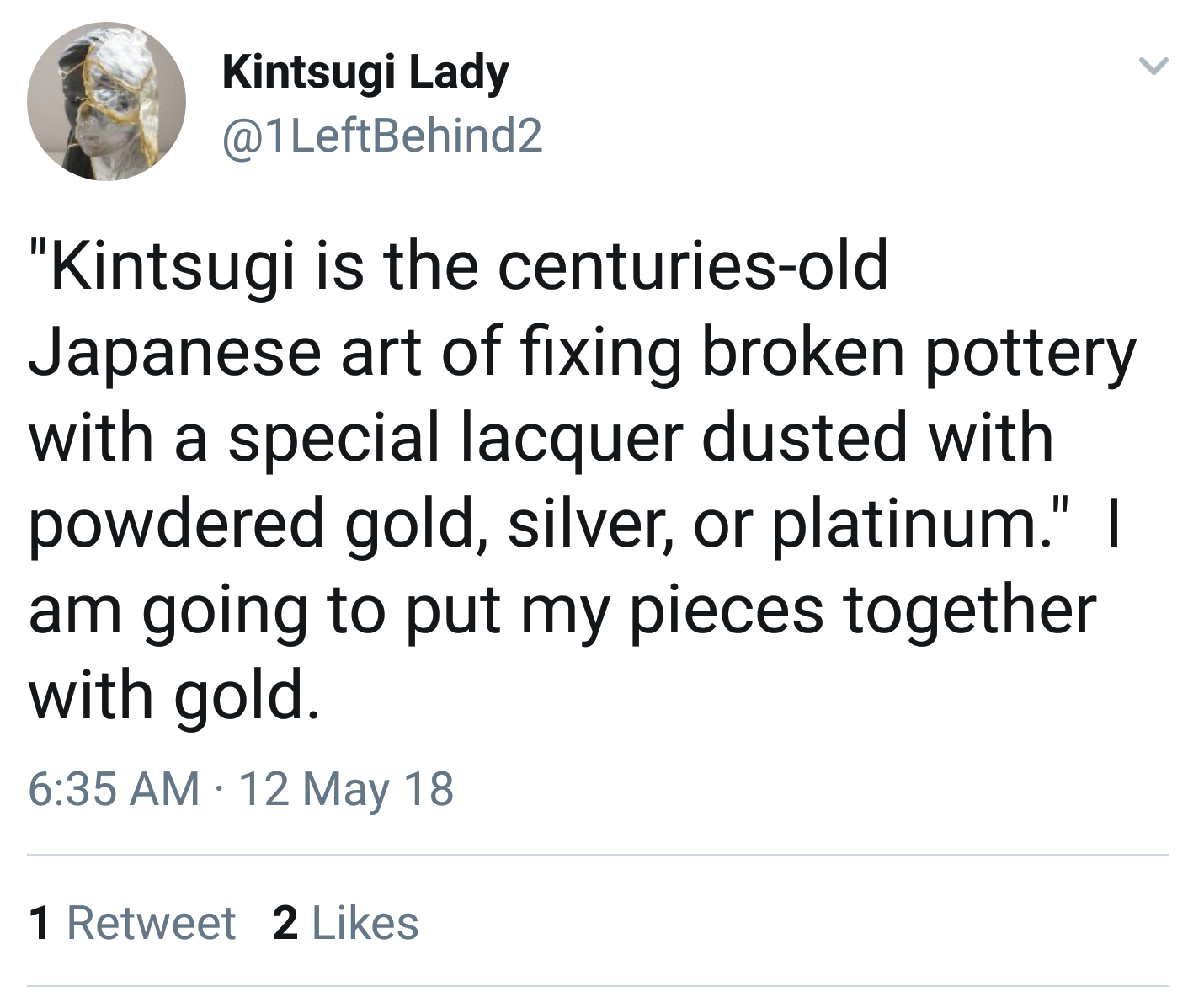Image resolution: width=1204 pixels, height=992 pixels.
Task: Click the 12 May 18 date
Action: [347, 789]
